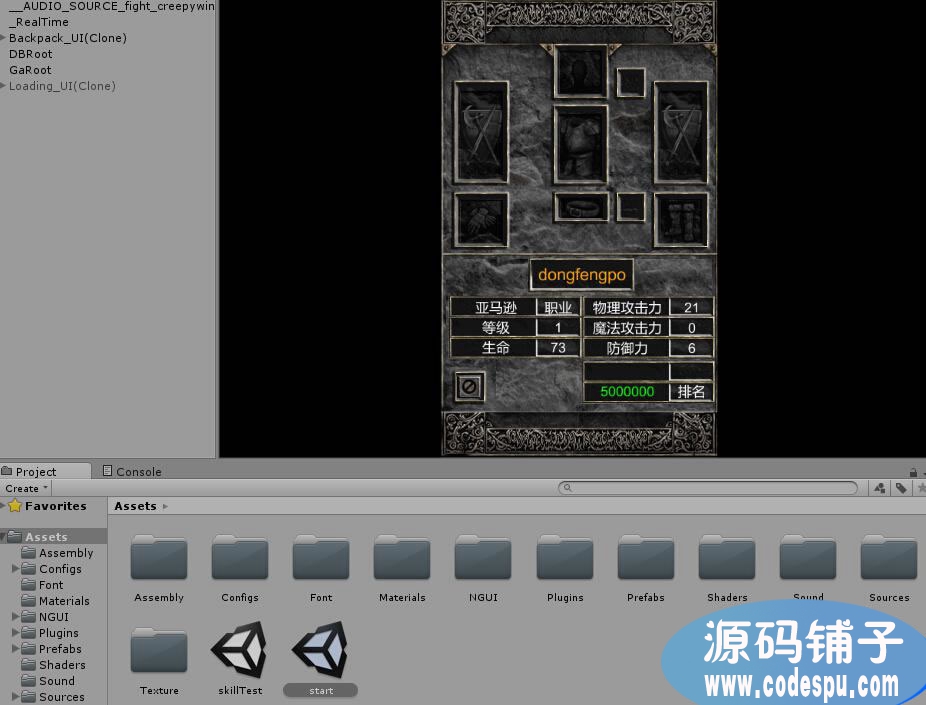Expand Configs folder in project tree
Image resolution: width=926 pixels, height=705 pixels.
pyautogui.click(x=15, y=569)
